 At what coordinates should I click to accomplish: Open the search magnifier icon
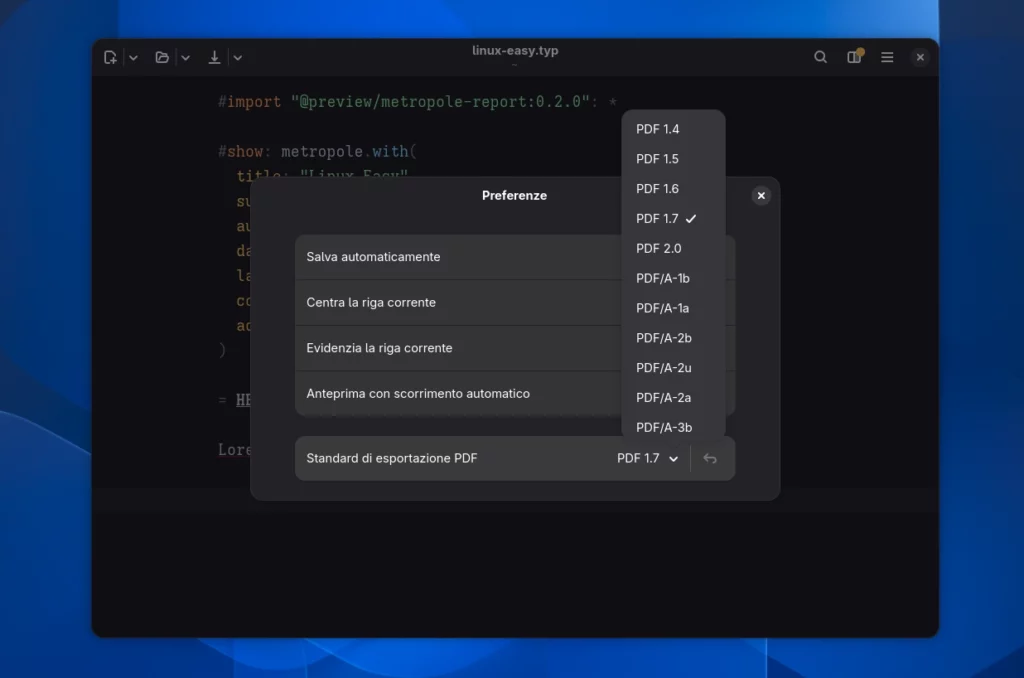[820, 57]
